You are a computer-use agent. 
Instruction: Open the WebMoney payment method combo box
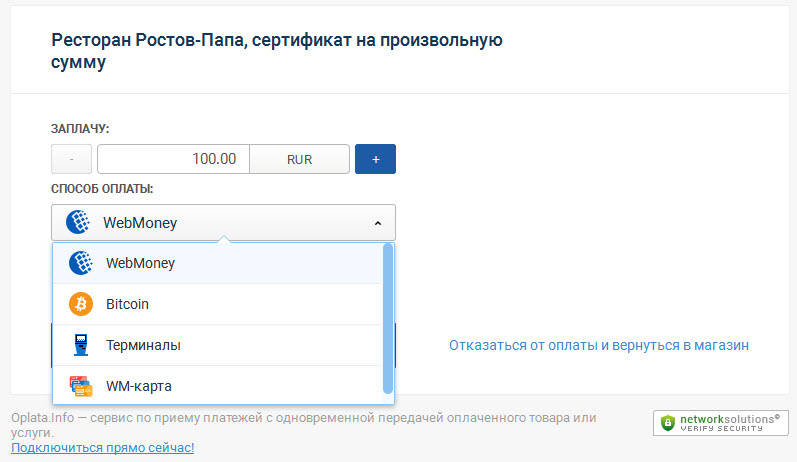223,223
